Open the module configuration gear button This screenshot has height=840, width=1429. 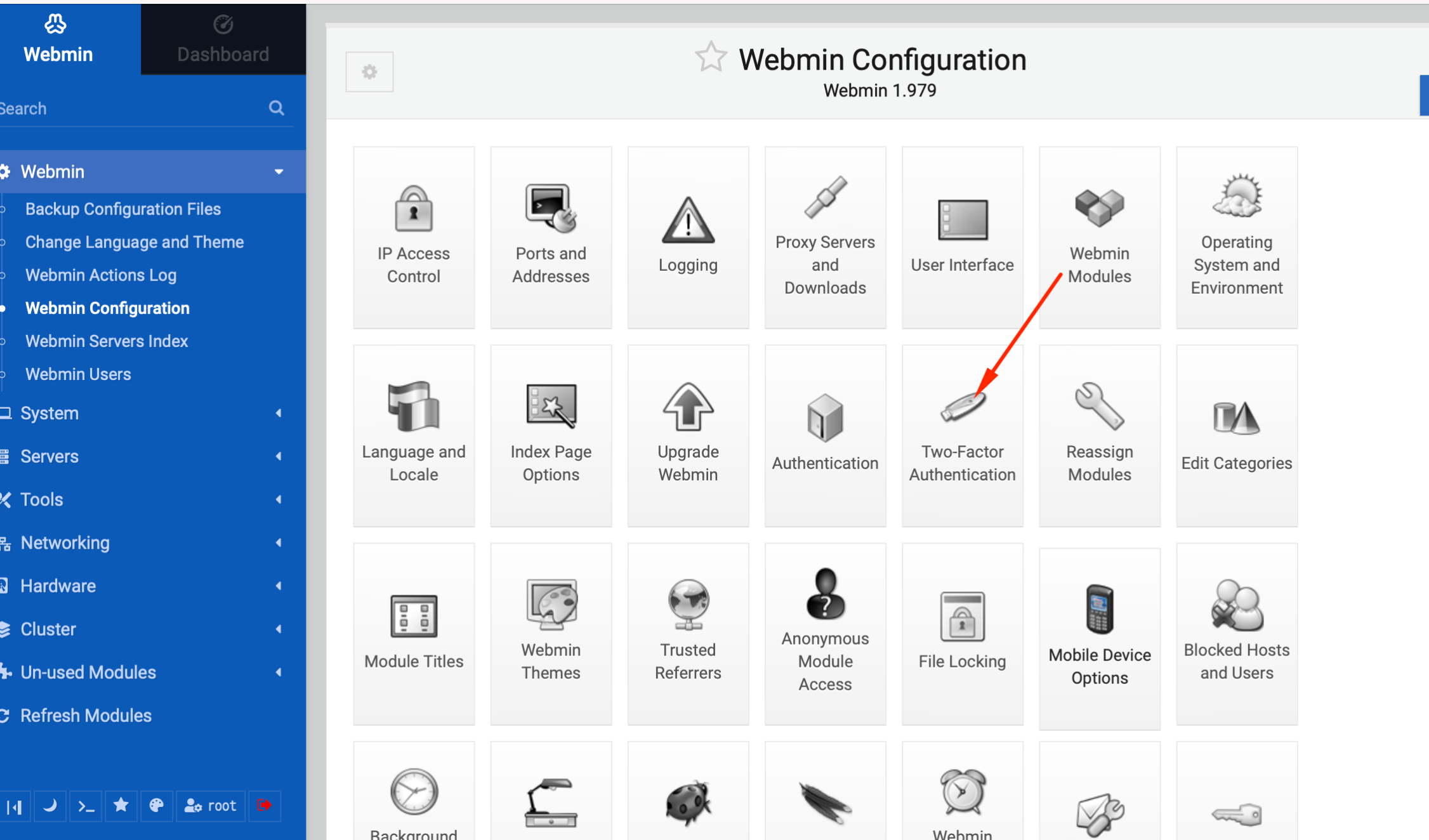(369, 72)
